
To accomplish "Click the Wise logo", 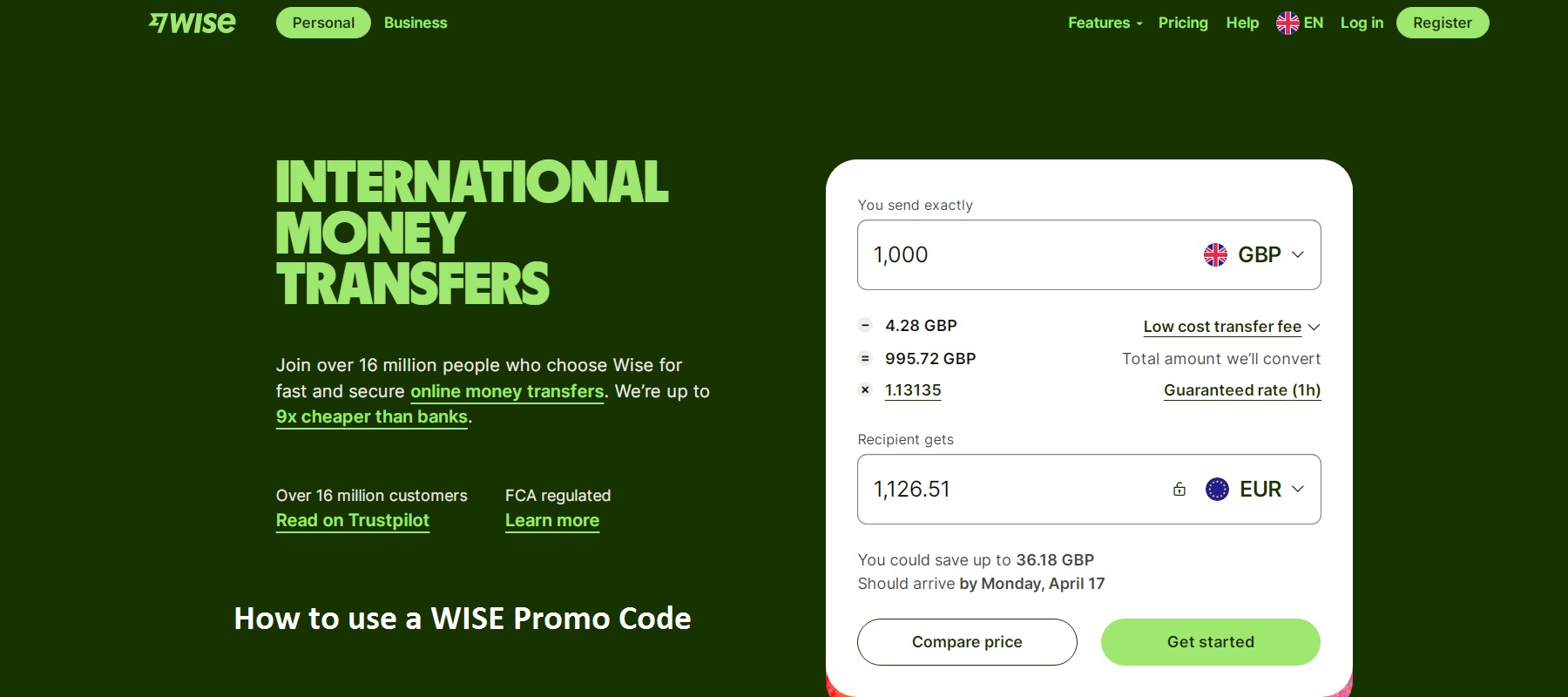I will pos(193,23).
